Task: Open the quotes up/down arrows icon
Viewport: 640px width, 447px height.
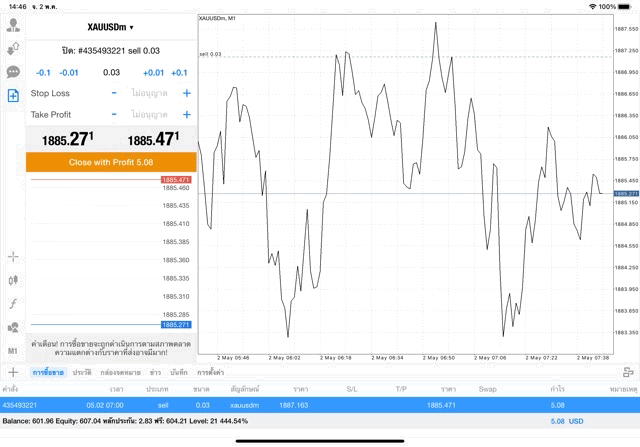Action: 13,49
